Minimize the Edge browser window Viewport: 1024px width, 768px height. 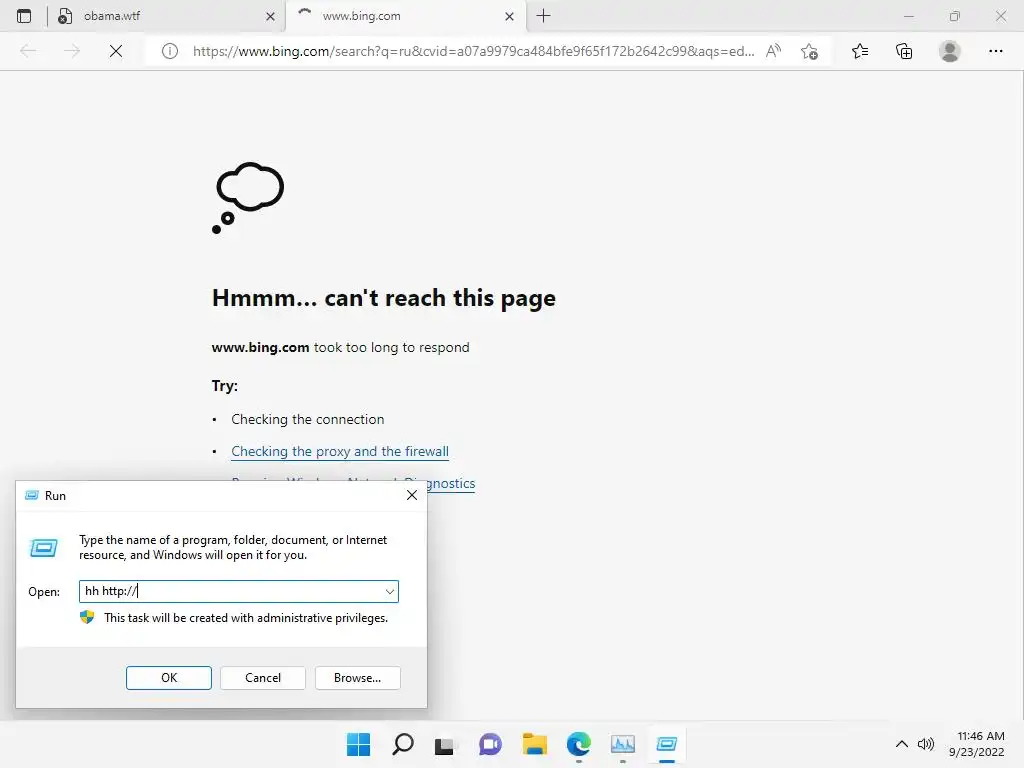tap(908, 16)
